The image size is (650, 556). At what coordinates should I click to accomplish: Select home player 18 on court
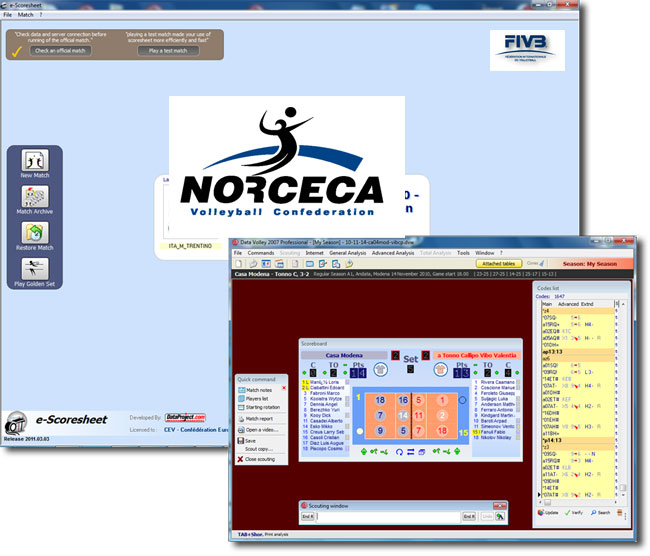380,400
